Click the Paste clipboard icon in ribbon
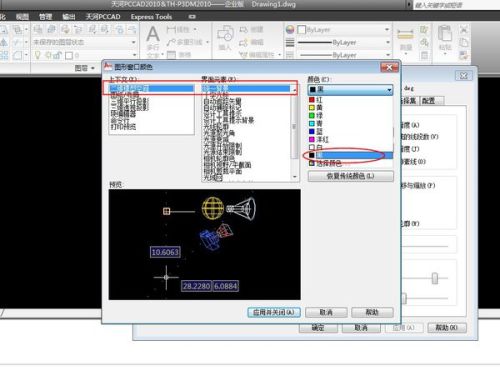Screen dimensions: 500x371 (445, 34)
